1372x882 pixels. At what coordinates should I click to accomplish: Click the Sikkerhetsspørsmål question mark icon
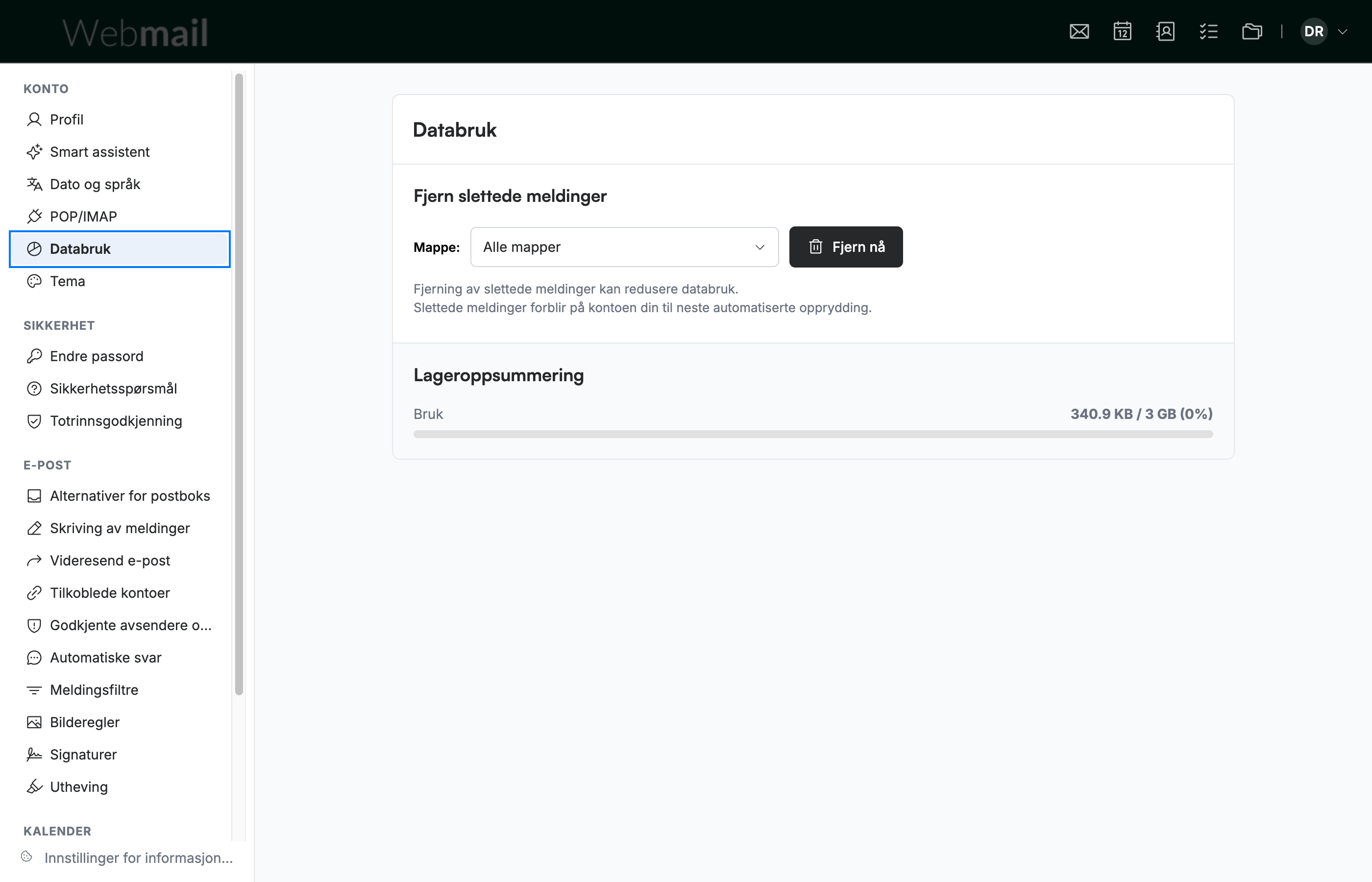[x=34, y=388]
